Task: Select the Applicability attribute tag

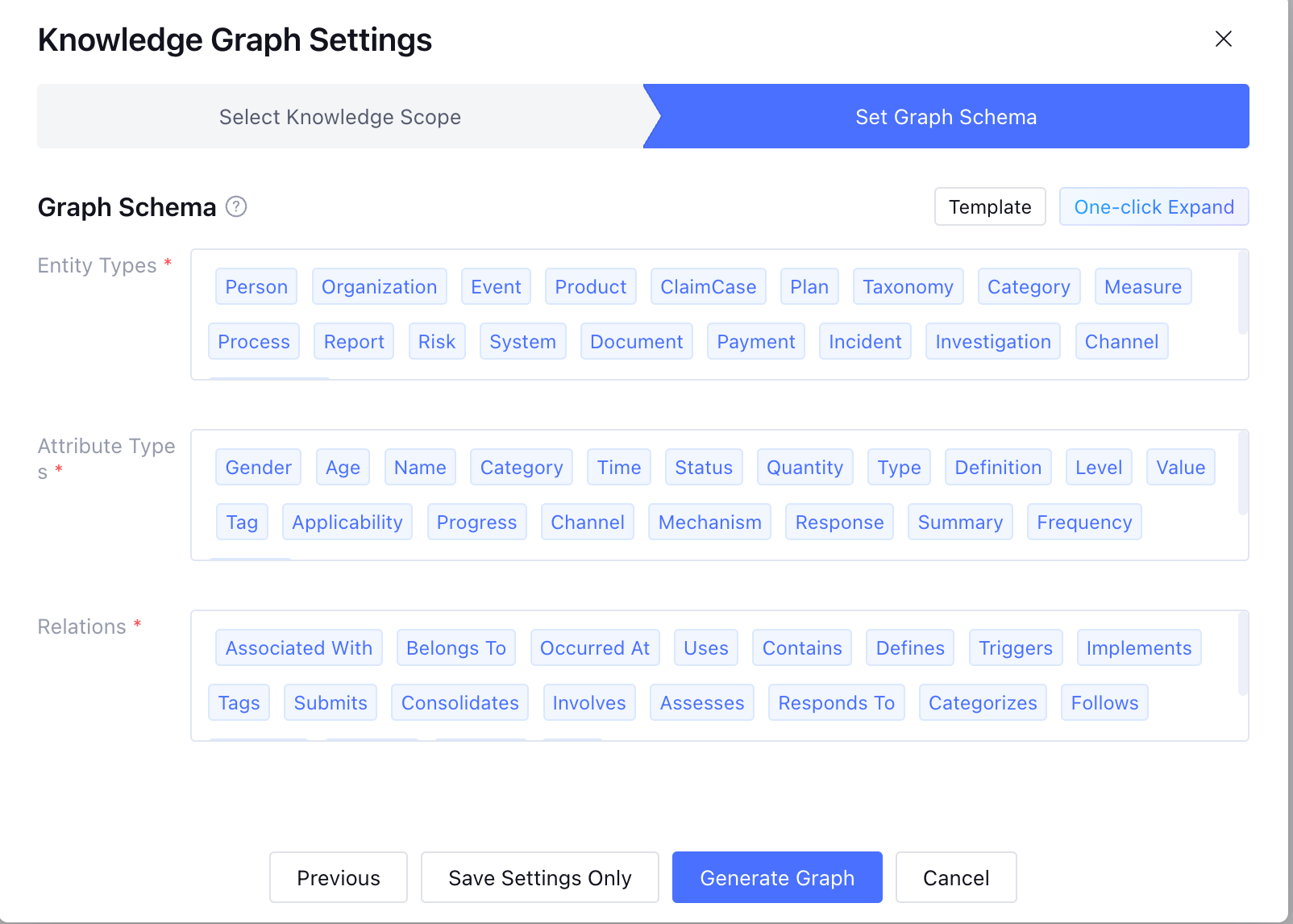Action: pos(347,522)
